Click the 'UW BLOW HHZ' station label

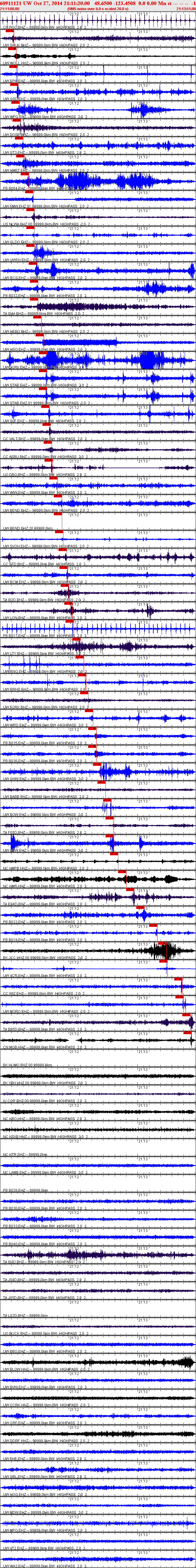(x=16, y=1370)
